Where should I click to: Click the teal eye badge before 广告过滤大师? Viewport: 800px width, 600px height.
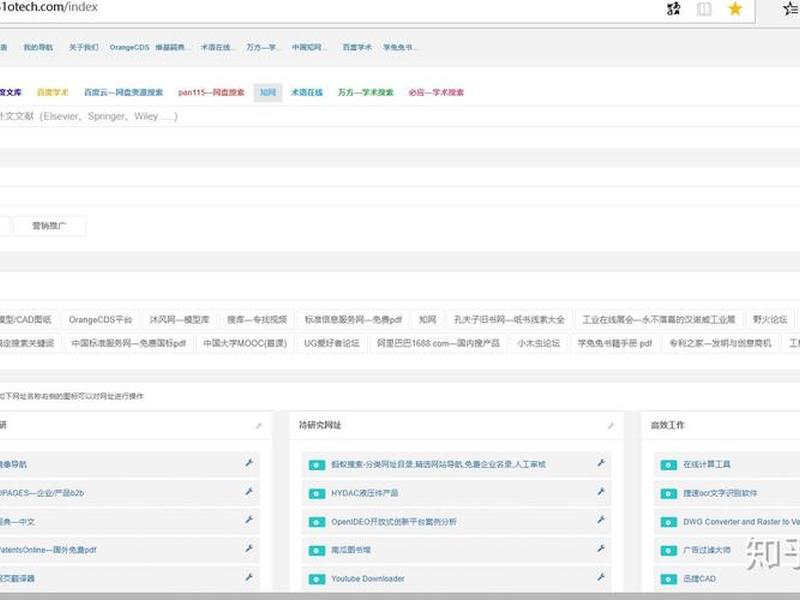coord(668,551)
